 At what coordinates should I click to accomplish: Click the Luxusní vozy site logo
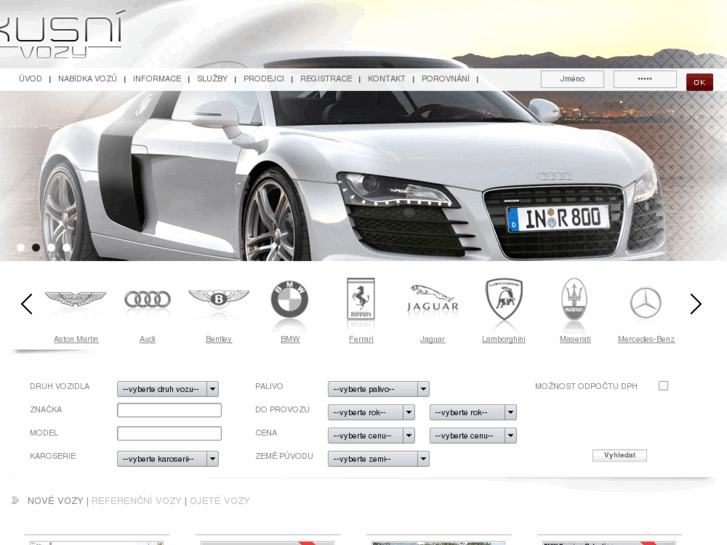[61, 34]
